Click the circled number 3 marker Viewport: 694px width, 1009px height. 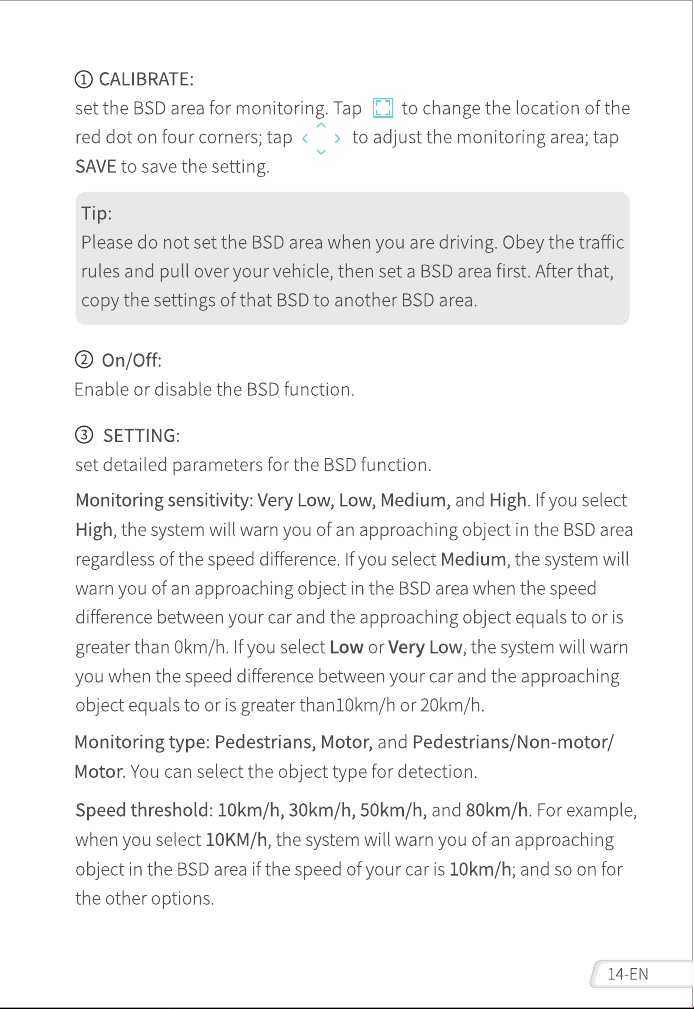pyautogui.click(x=84, y=435)
